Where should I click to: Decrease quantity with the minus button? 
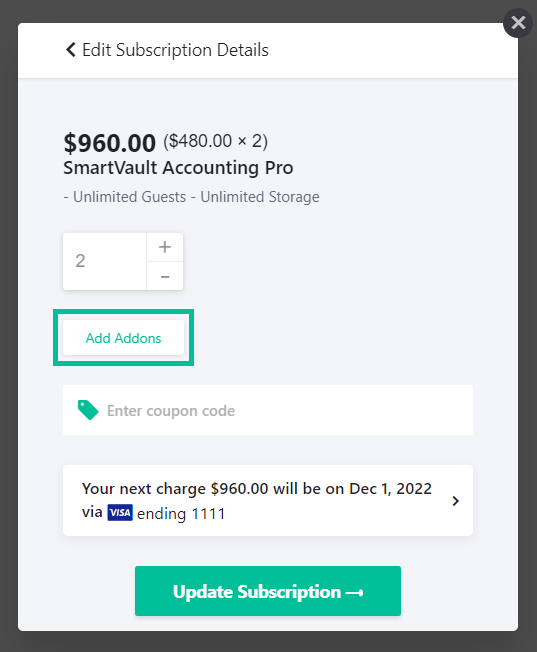[x=165, y=276]
